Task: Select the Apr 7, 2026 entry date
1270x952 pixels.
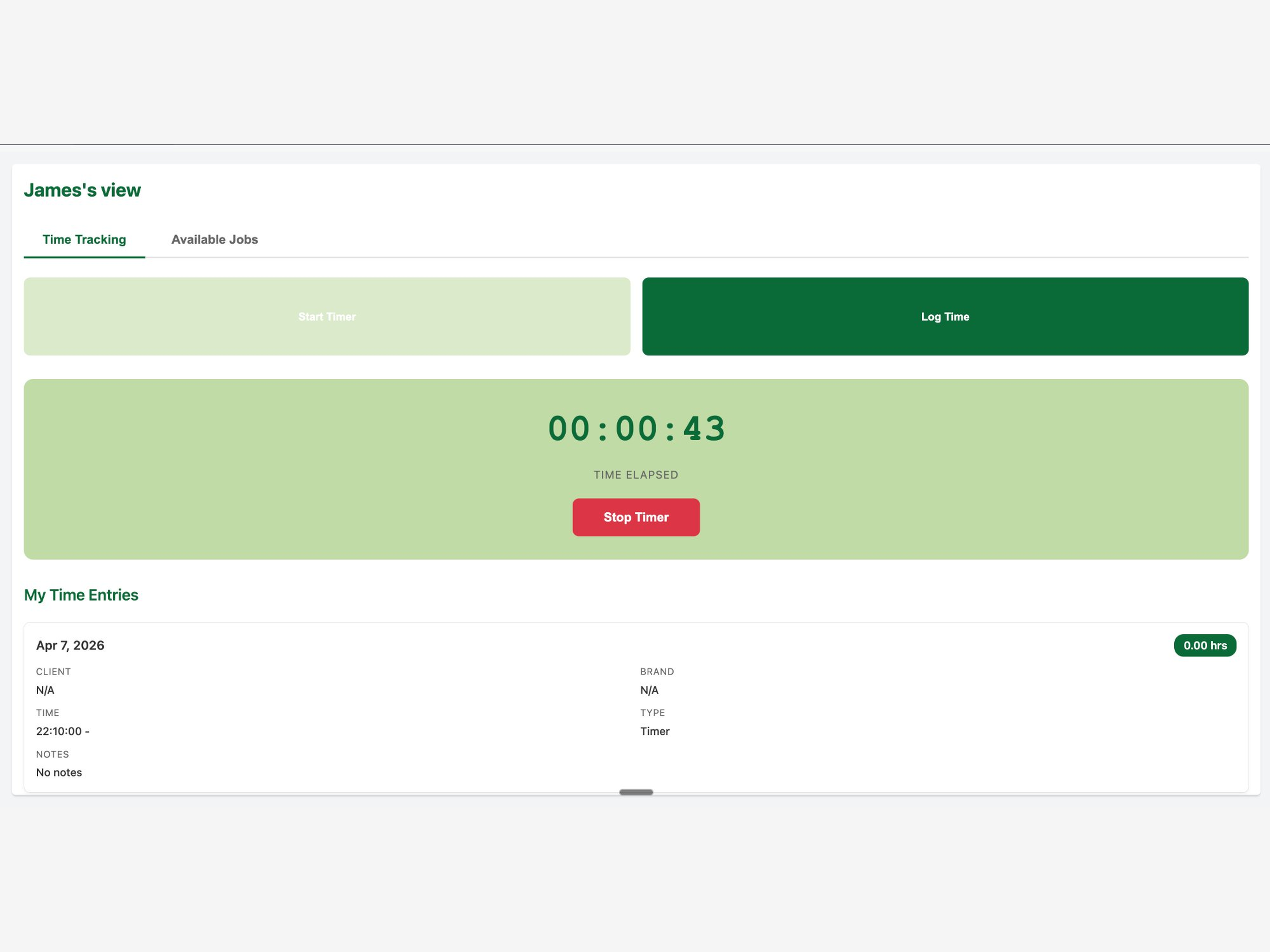Action: [70, 645]
